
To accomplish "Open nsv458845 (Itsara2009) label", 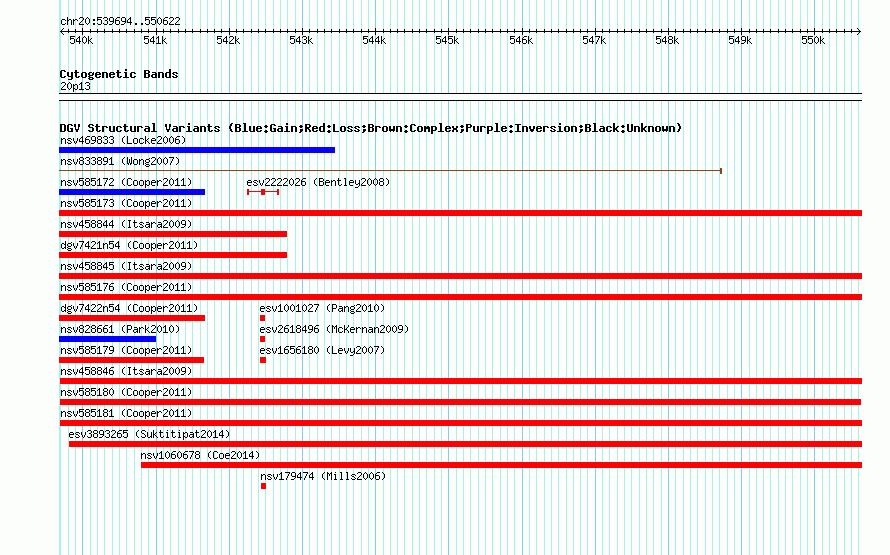I will [126, 266].
